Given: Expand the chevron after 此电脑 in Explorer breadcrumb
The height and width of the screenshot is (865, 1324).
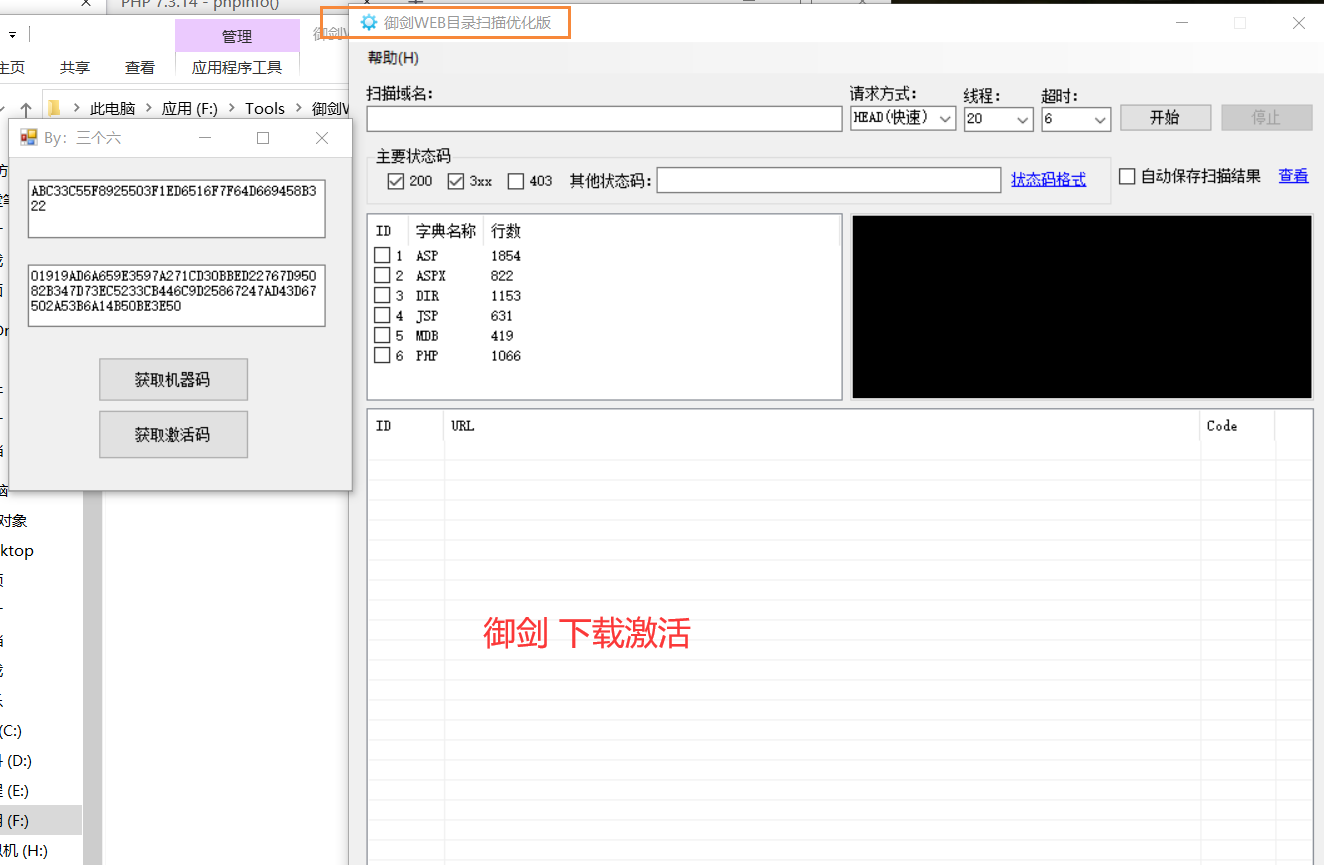Looking at the screenshot, I should click(150, 108).
